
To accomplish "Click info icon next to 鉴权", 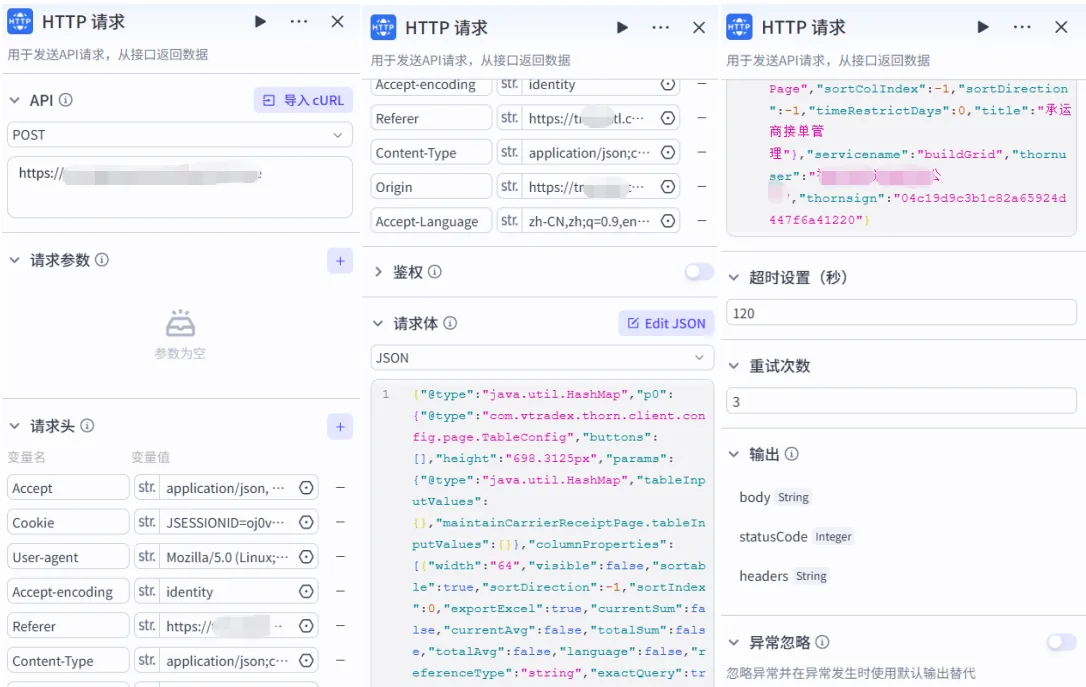I will point(434,271).
